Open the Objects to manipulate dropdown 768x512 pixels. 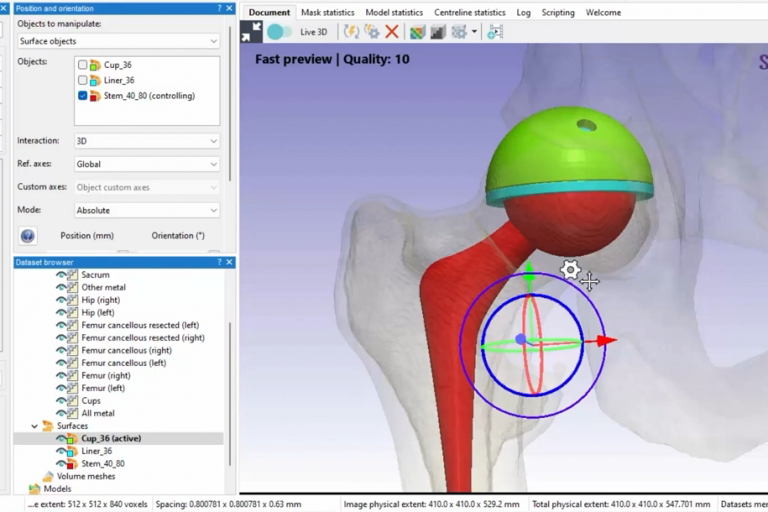[118, 41]
